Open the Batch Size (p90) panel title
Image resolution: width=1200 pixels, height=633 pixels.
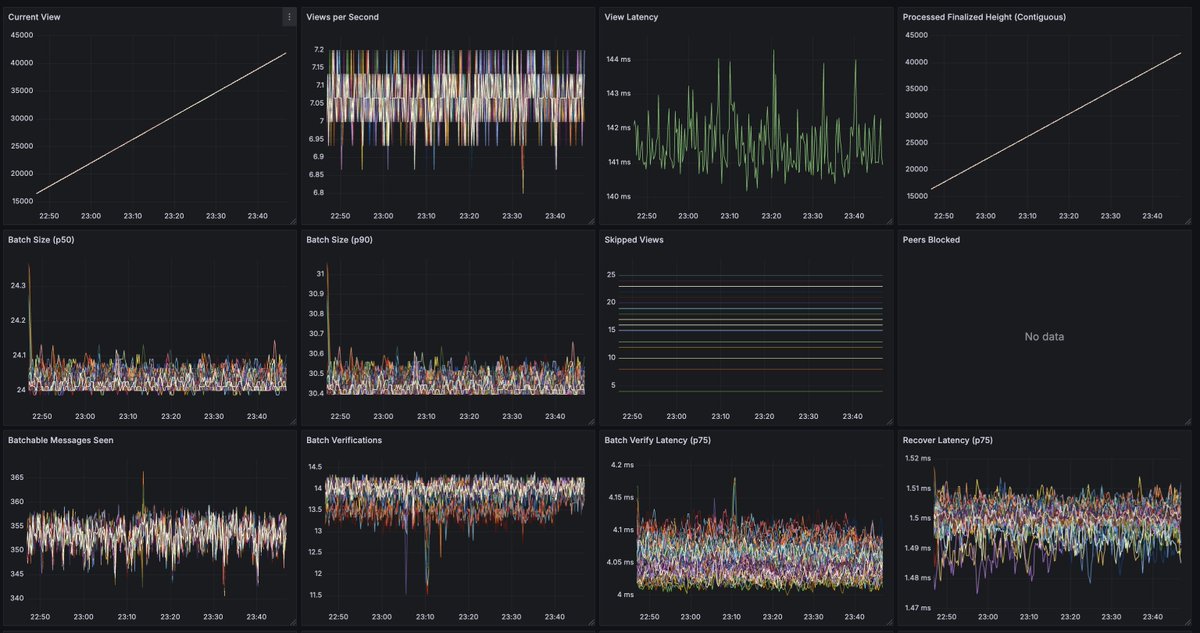pyautogui.click(x=341, y=240)
